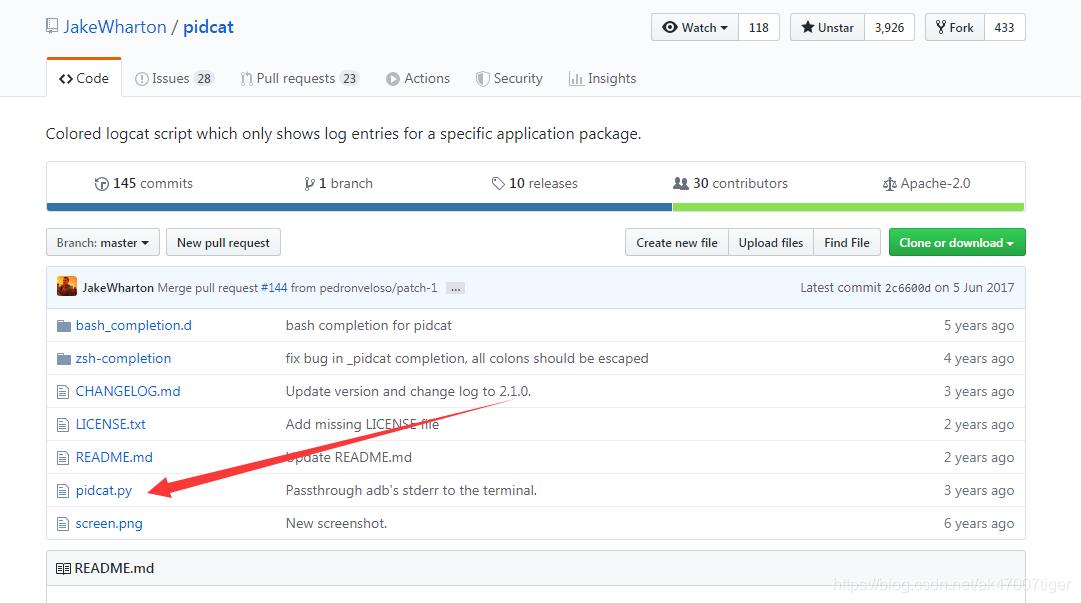The image size is (1081, 603).
Task: Click the file icon for CHANGELOG.md
Action: [x=63, y=392]
